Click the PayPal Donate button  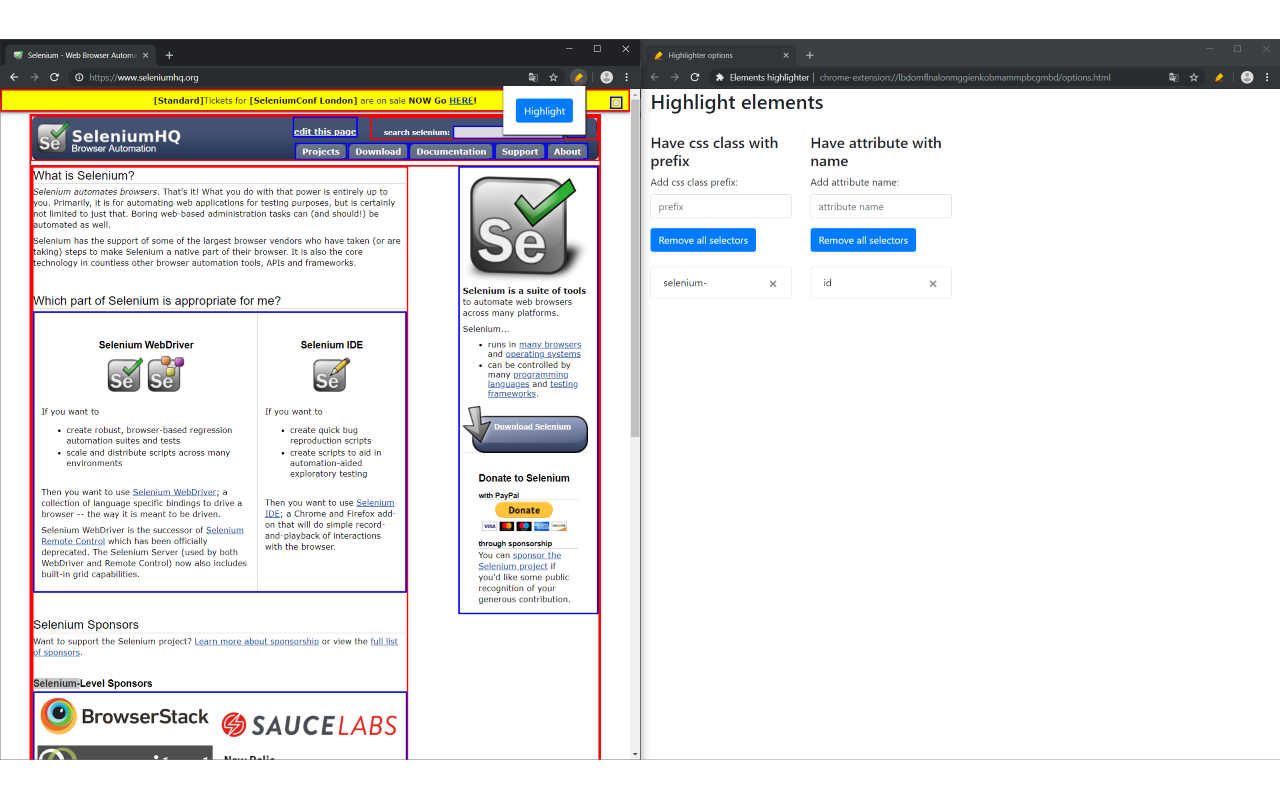point(524,510)
